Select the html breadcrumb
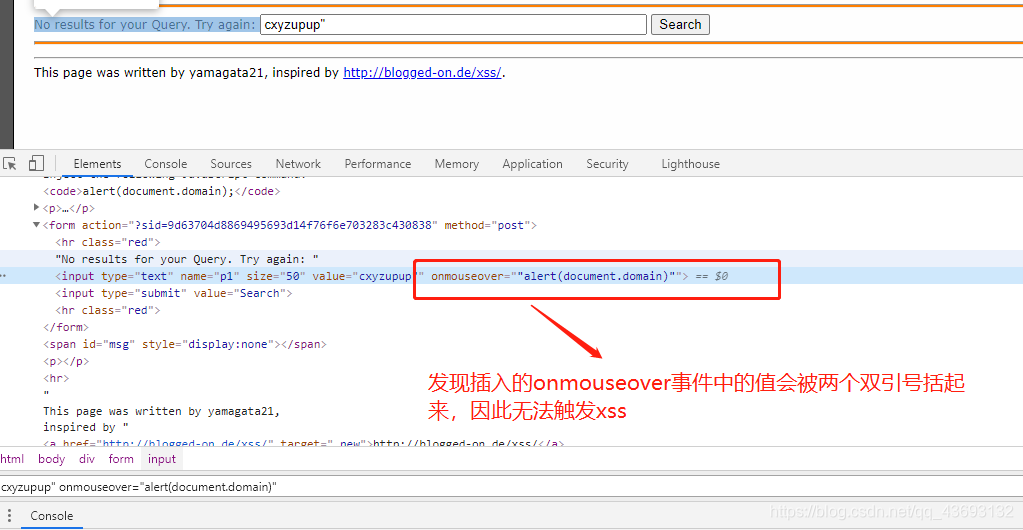1023x530 pixels. pyautogui.click(x=12, y=459)
